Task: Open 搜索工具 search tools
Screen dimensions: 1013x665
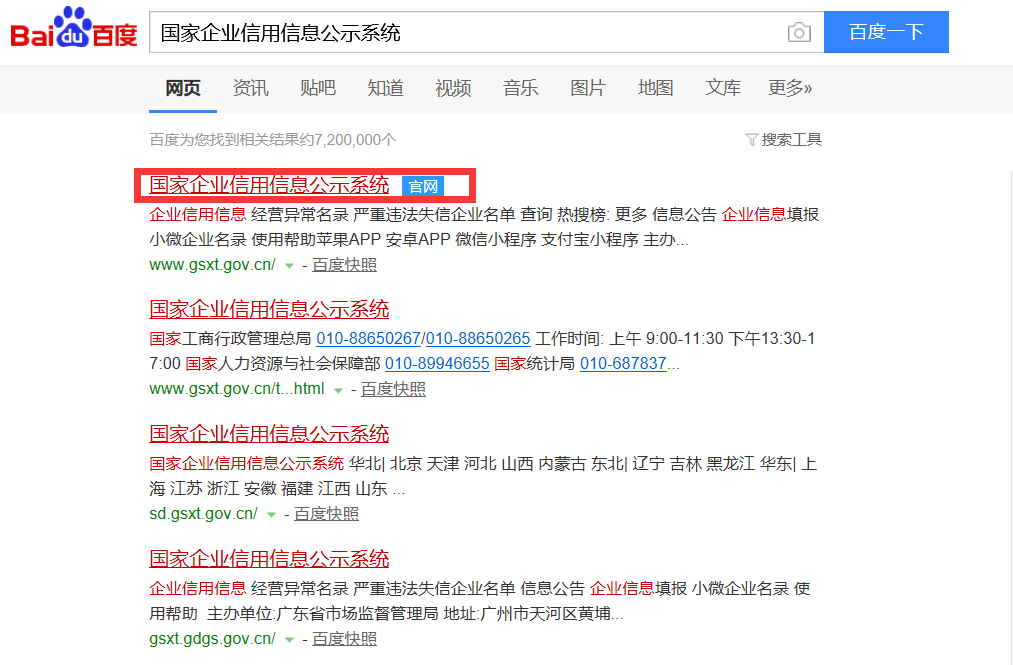Action: [x=791, y=140]
